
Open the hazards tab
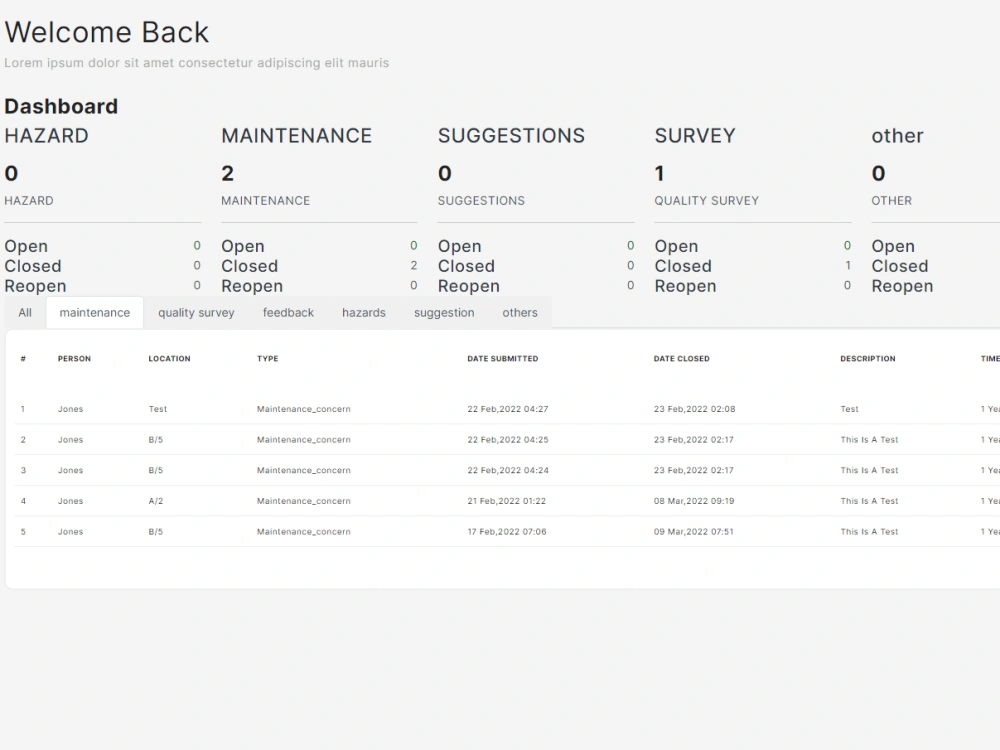point(364,312)
